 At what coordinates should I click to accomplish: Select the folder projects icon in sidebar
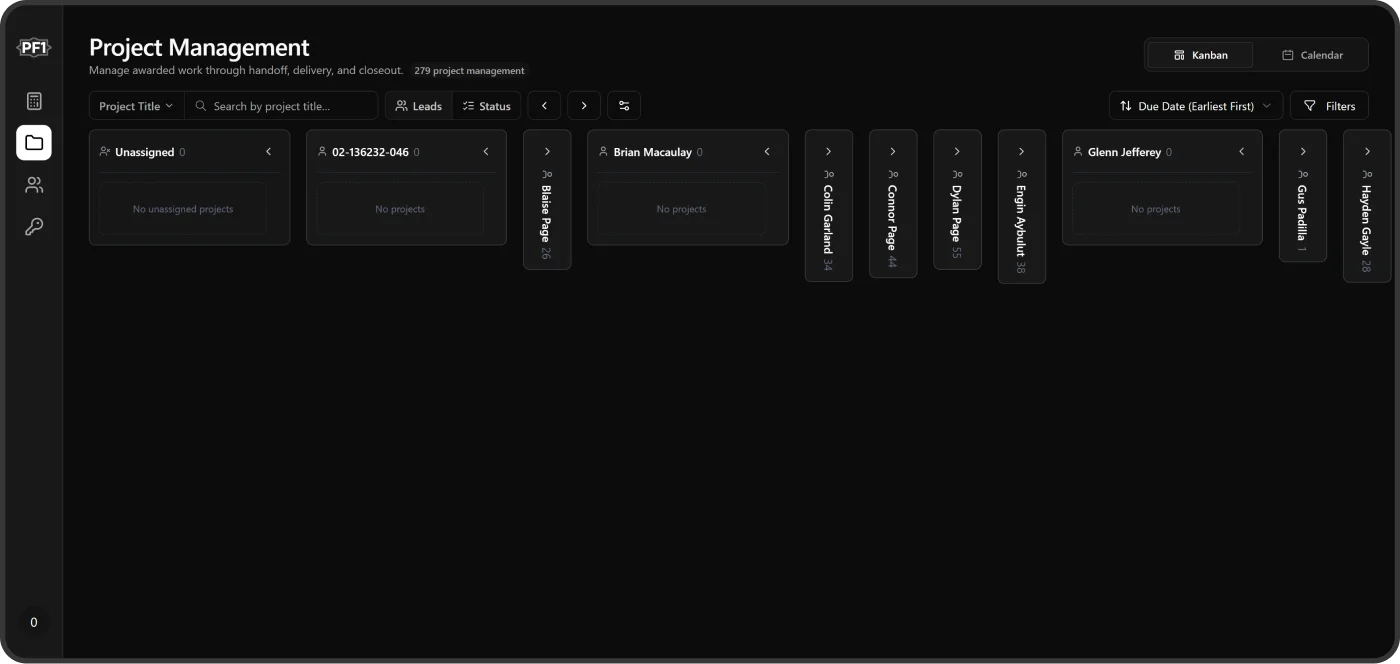pyautogui.click(x=34, y=143)
